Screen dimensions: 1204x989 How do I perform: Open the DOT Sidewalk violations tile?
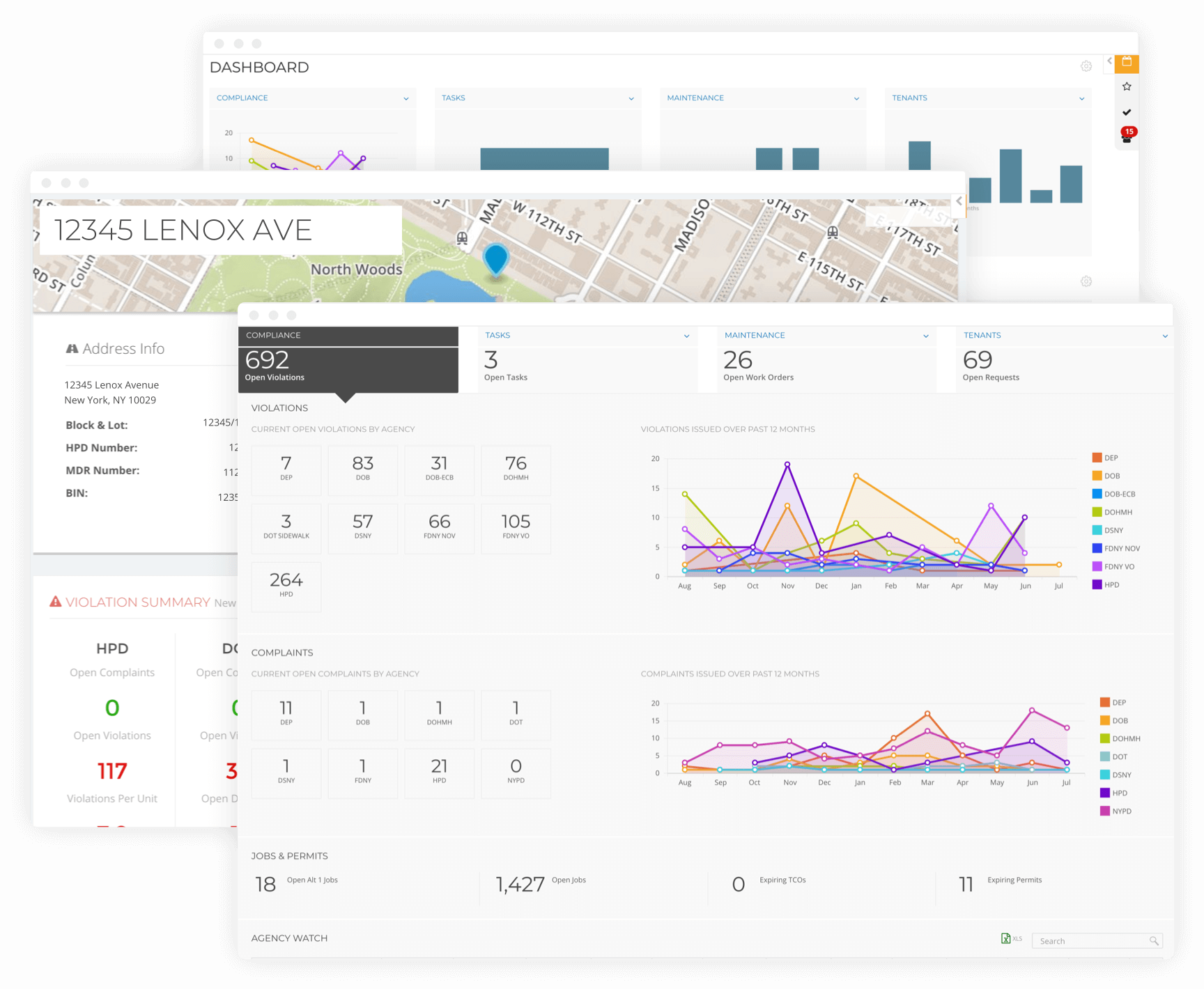click(286, 529)
